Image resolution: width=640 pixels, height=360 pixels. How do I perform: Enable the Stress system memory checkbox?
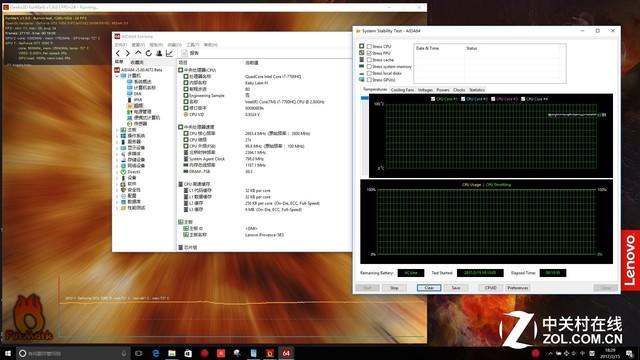coord(369,67)
